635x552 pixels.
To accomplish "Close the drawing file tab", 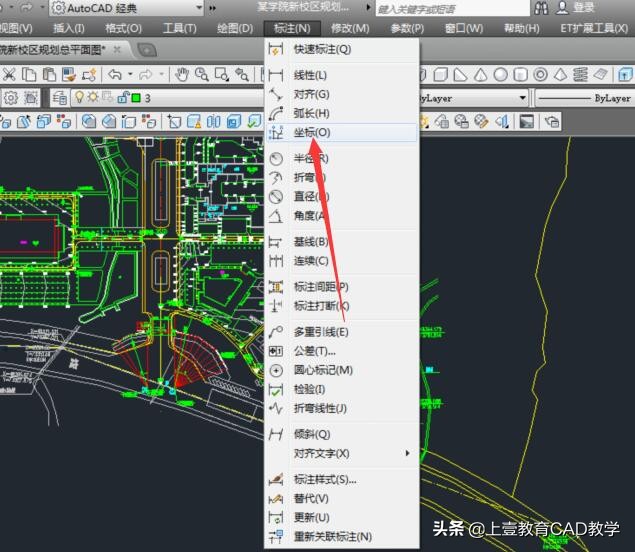I will pyautogui.click(x=117, y=49).
